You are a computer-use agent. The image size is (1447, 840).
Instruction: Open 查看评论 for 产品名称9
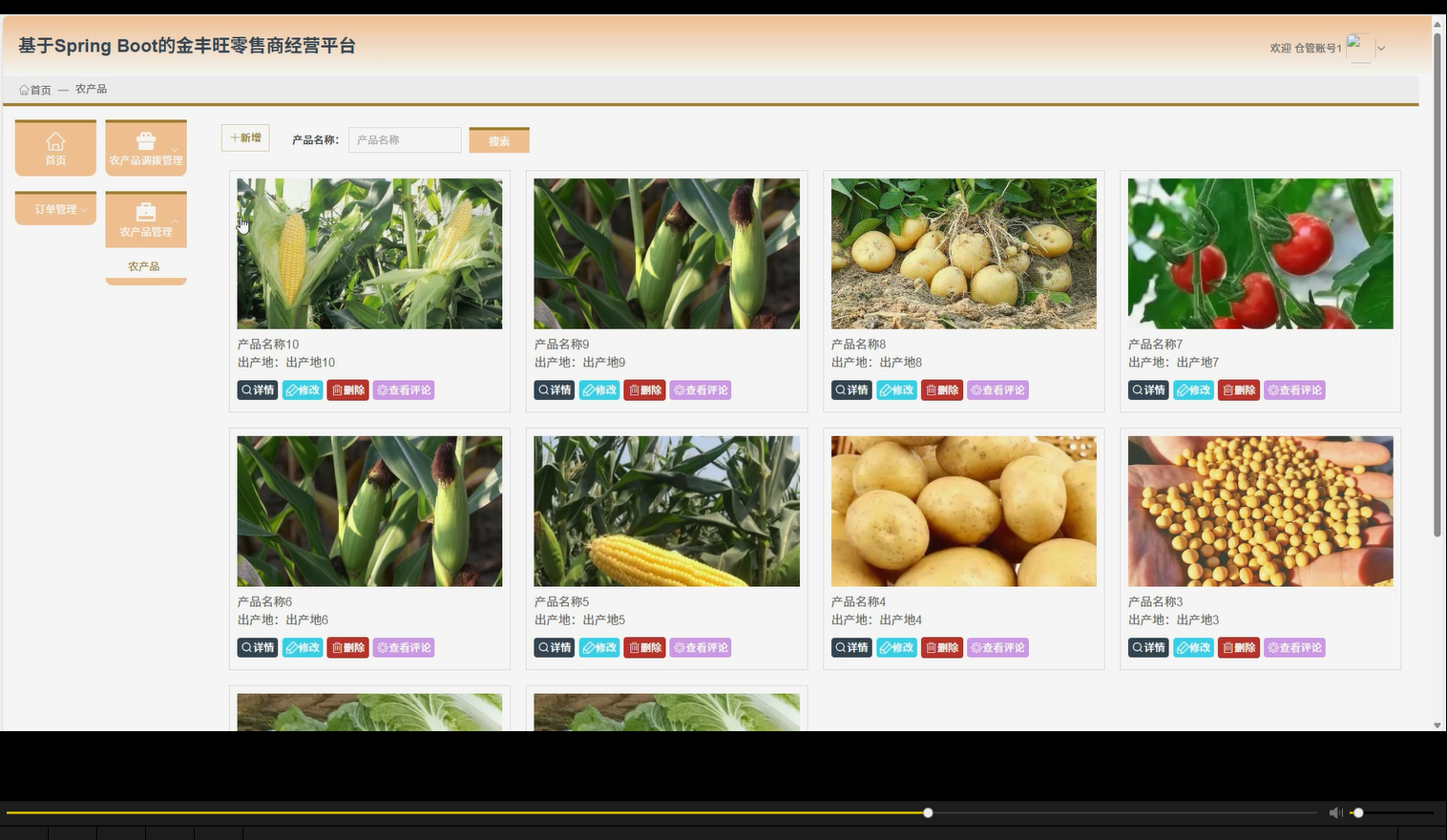(x=701, y=390)
